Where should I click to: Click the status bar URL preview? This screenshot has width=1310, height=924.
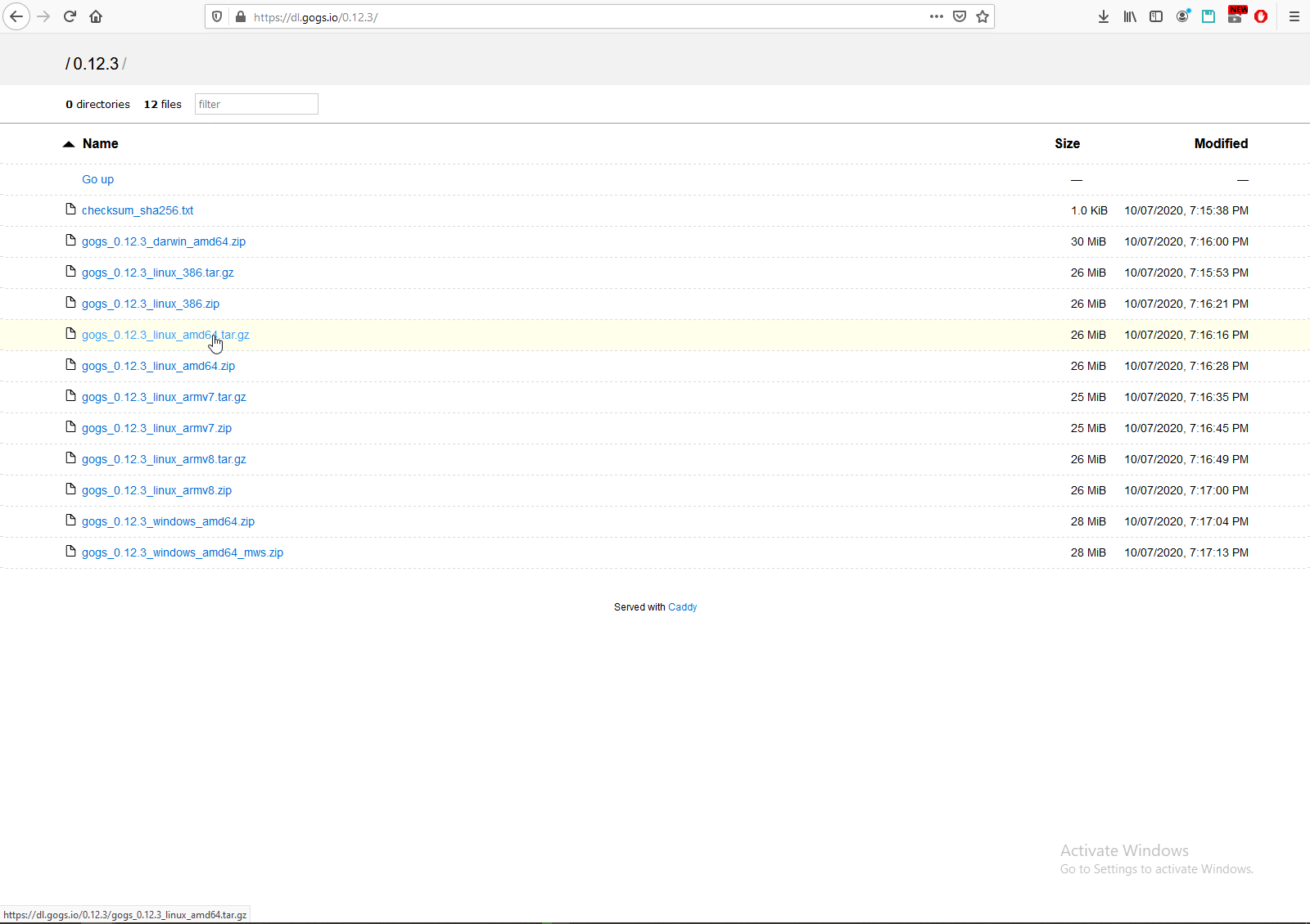point(125,915)
